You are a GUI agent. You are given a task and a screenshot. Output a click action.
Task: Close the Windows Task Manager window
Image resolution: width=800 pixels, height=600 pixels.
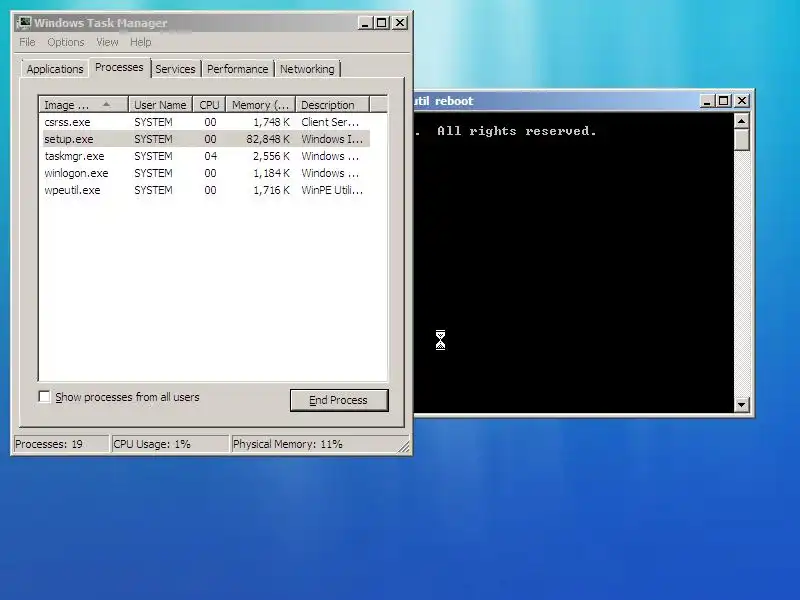[x=400, y=23]
